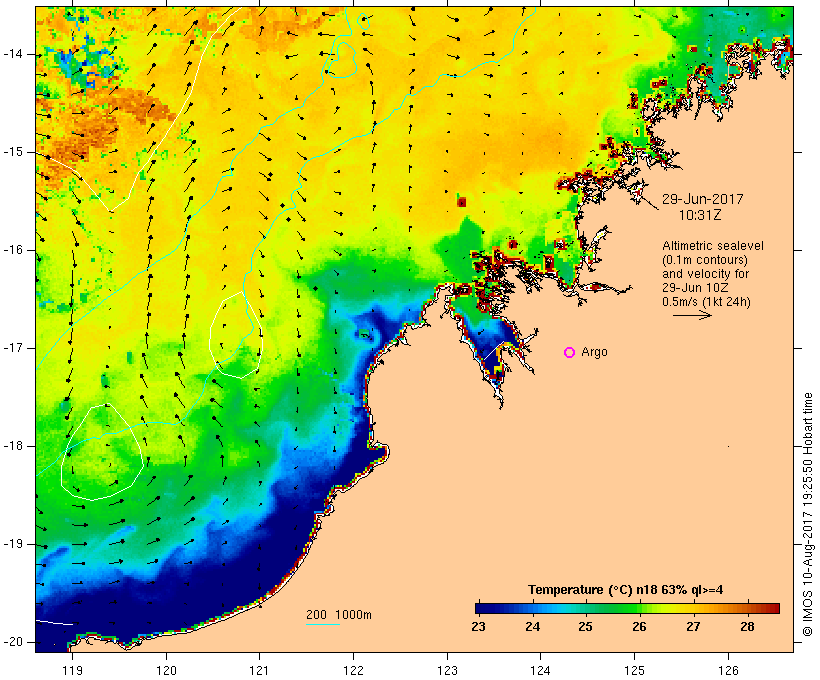
Task: Click latitude axis label '-18'
Action: [x=13, y=446]
